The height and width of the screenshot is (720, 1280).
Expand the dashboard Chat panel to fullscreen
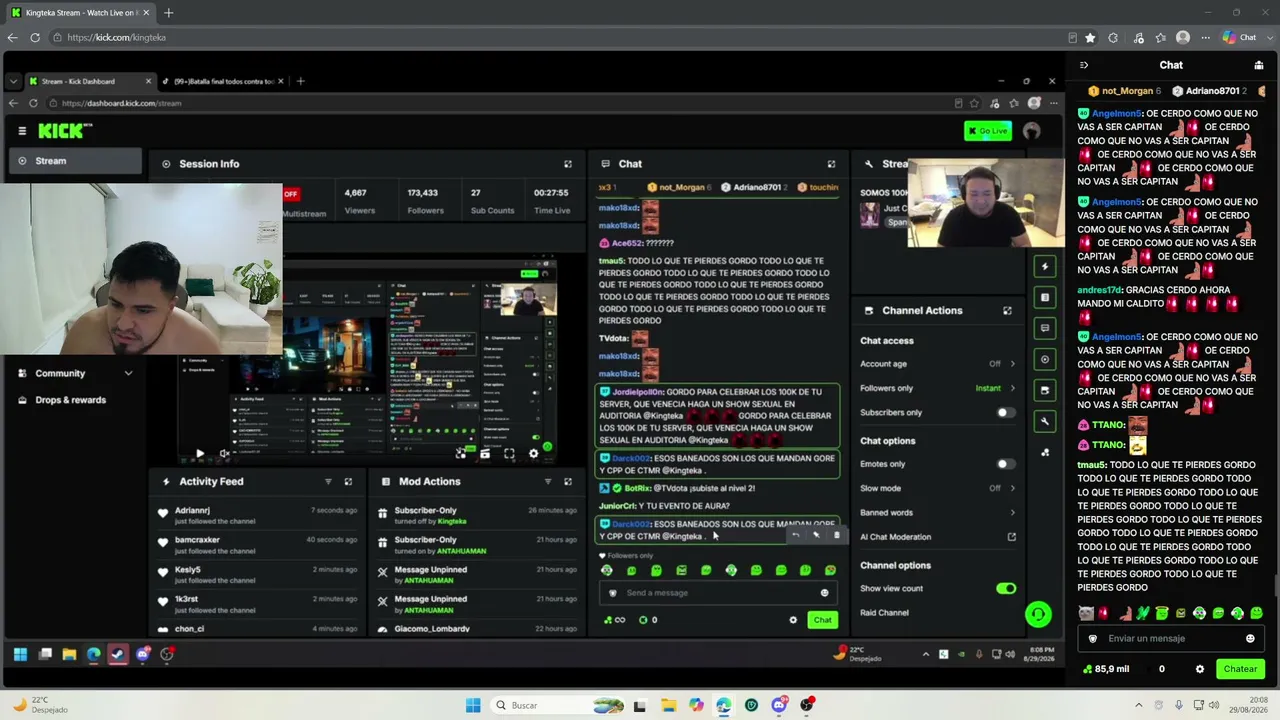pos(831,164)
